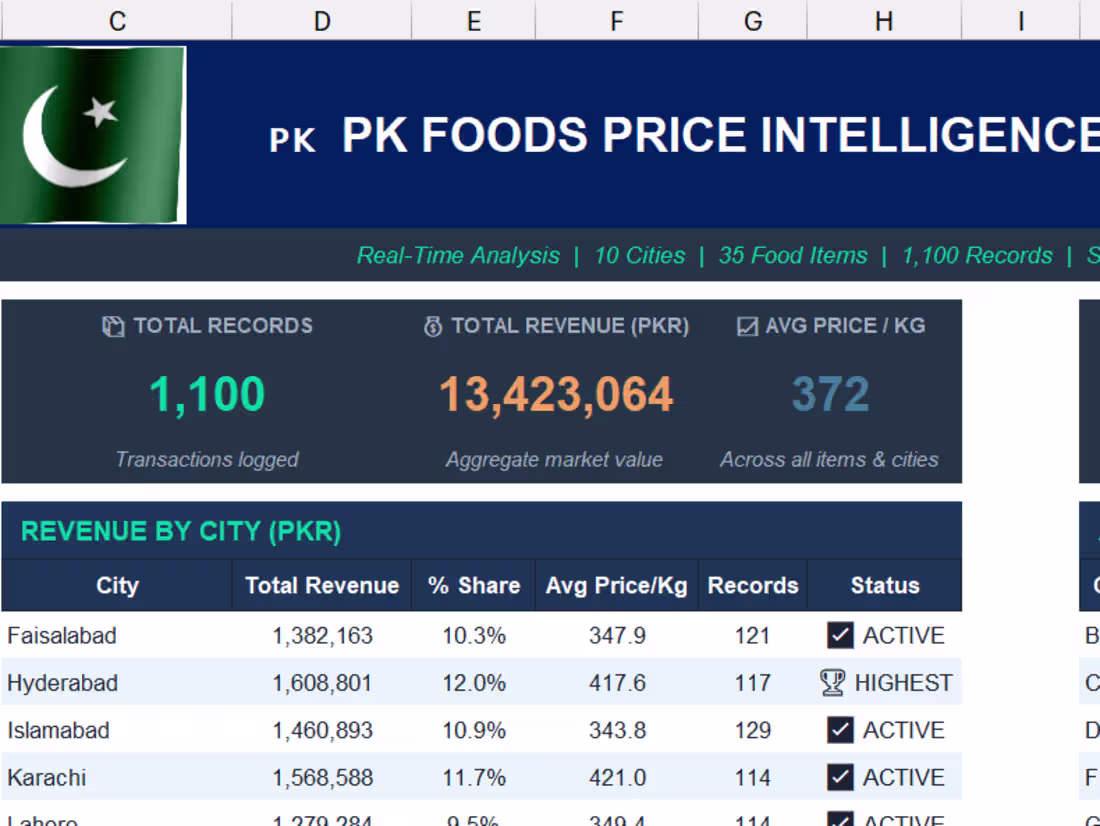The height and width of the screenshot is (826, 1100).
Task: Click the REVENUE BY CITY (PKR) section title
Action: 181,532
